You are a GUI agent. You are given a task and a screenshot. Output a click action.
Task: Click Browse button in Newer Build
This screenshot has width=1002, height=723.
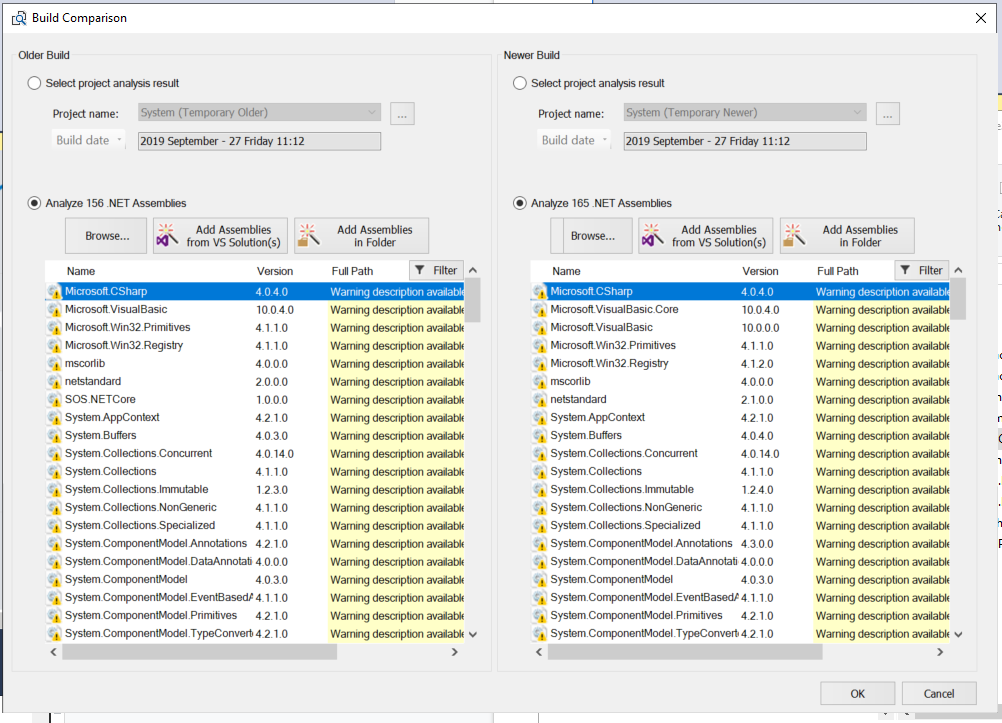pos(592,236)
